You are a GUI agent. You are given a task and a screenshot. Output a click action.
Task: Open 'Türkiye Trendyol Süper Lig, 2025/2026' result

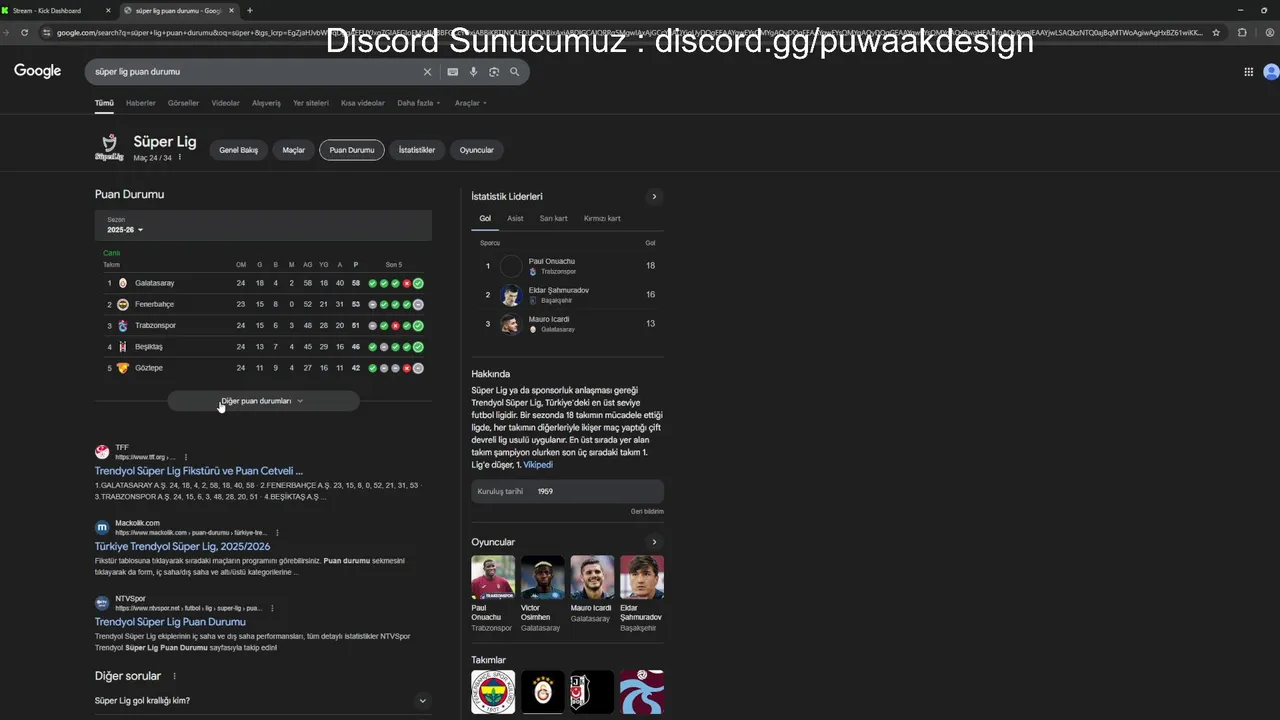click(182, 547)
